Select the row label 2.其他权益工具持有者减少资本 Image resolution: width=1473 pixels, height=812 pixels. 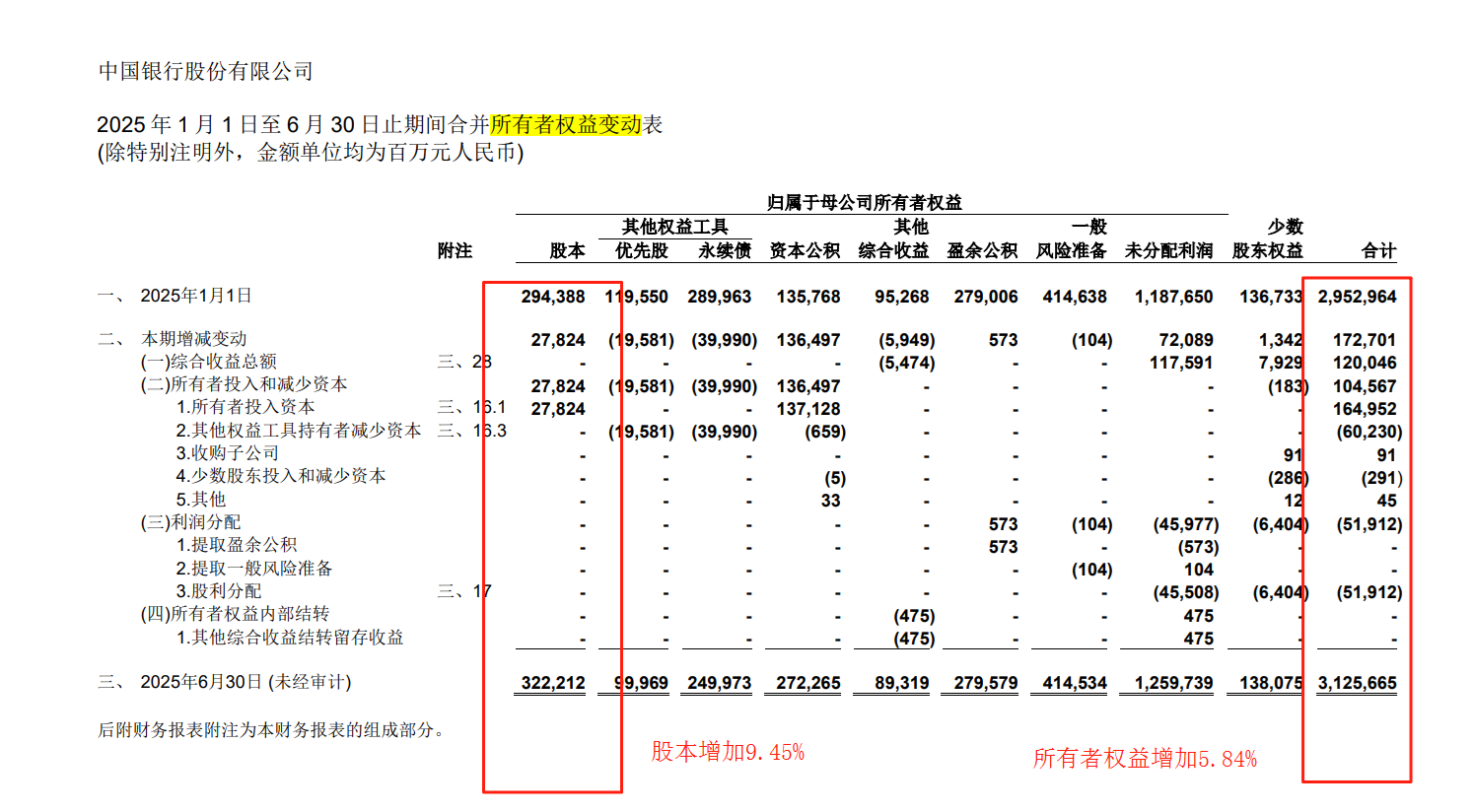(299, 431)
